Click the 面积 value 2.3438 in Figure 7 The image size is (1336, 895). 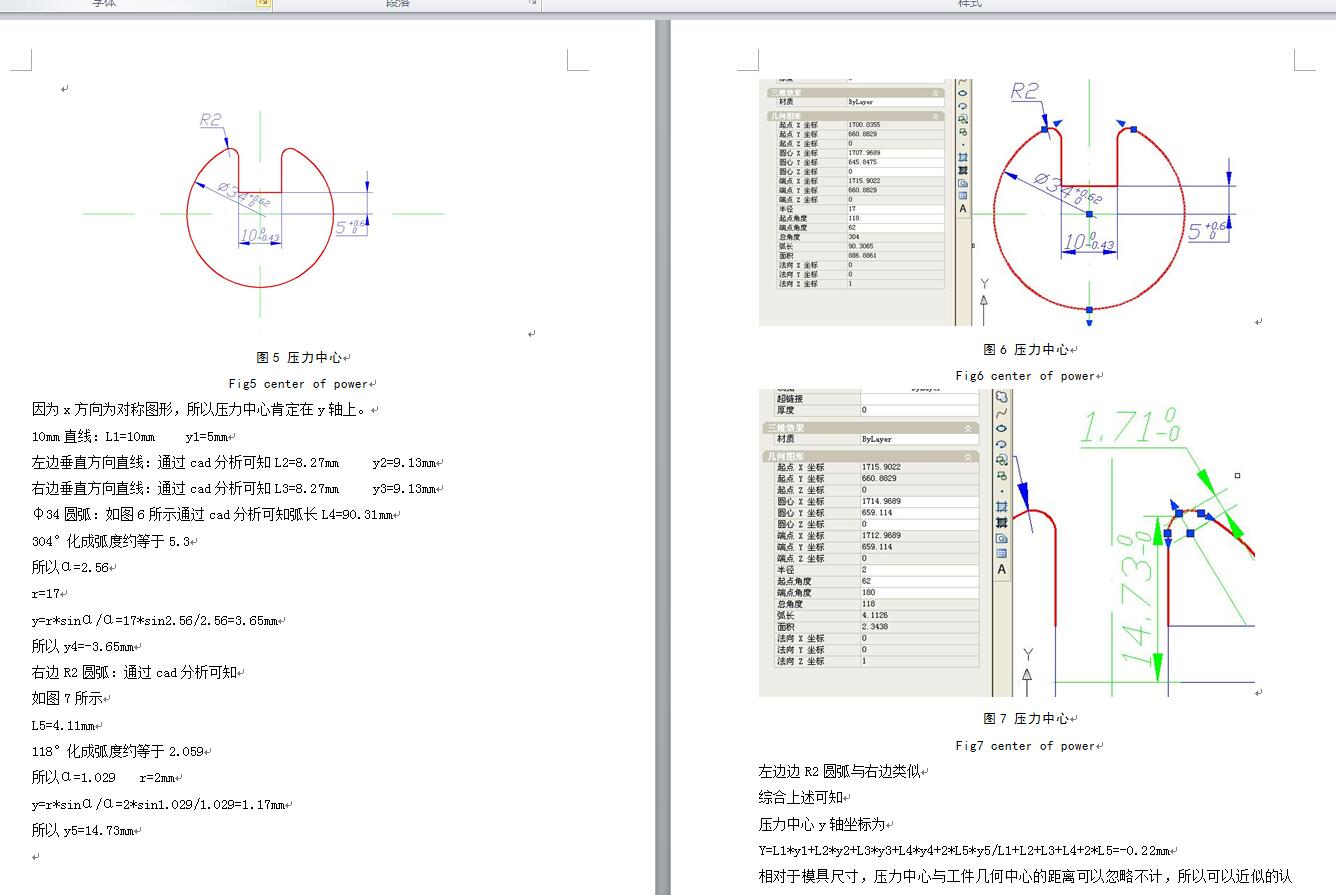(919, 627)
